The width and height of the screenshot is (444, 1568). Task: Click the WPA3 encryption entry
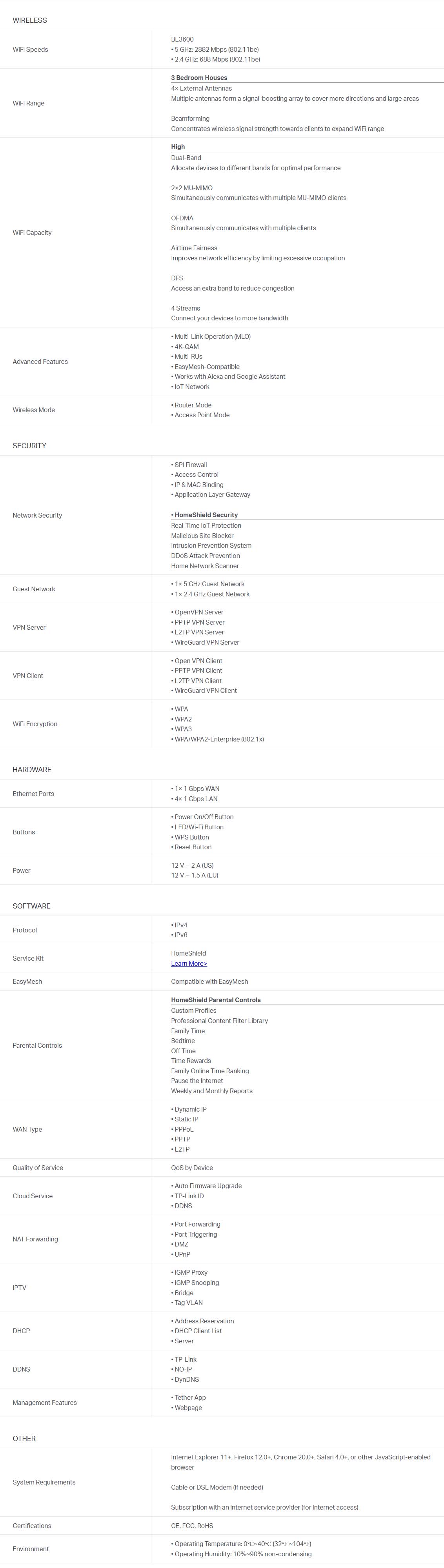(x=183, y=729)
